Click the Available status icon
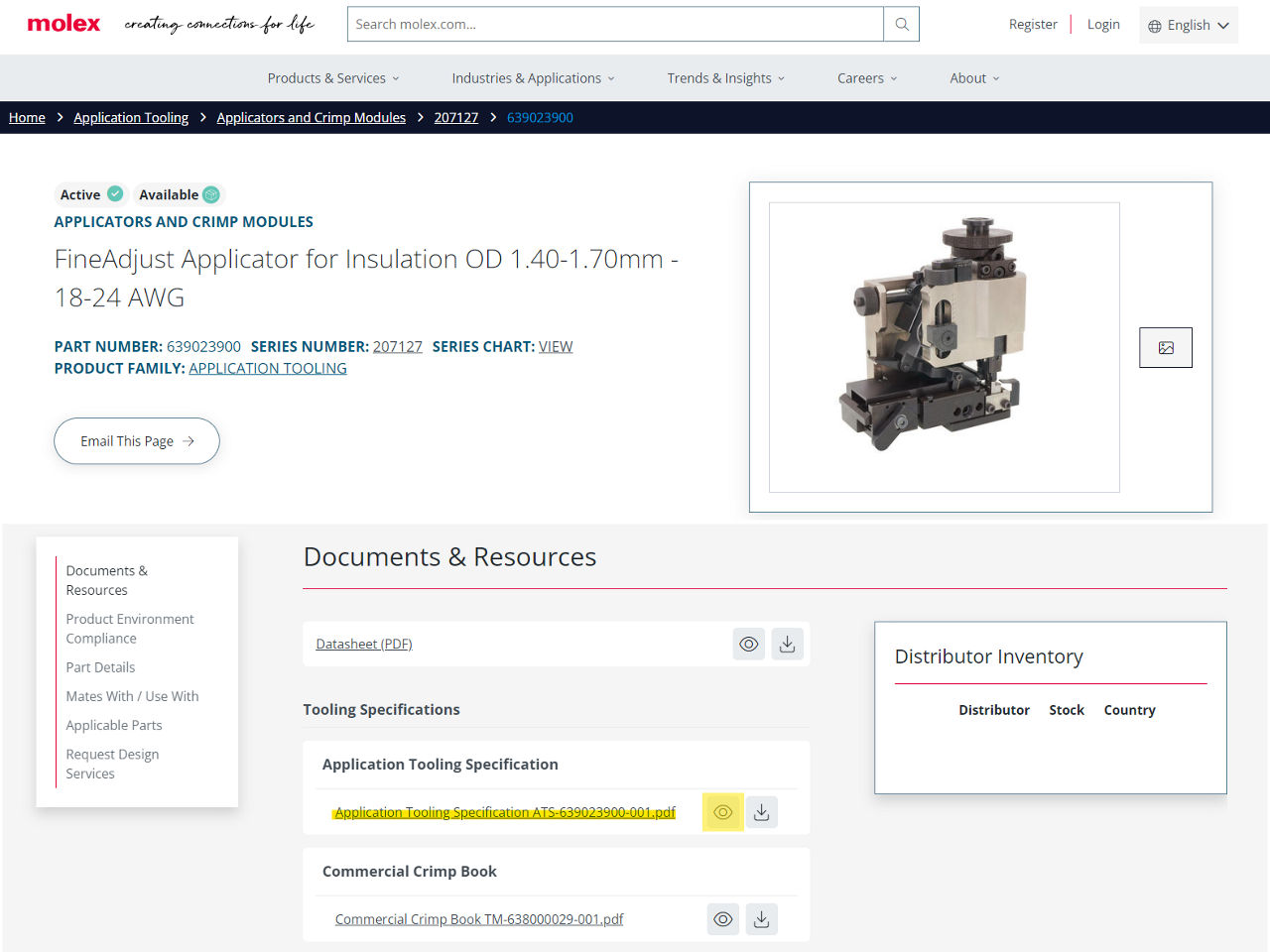The width and height of the screenshot is (1270, 952). tap(211, 194)
